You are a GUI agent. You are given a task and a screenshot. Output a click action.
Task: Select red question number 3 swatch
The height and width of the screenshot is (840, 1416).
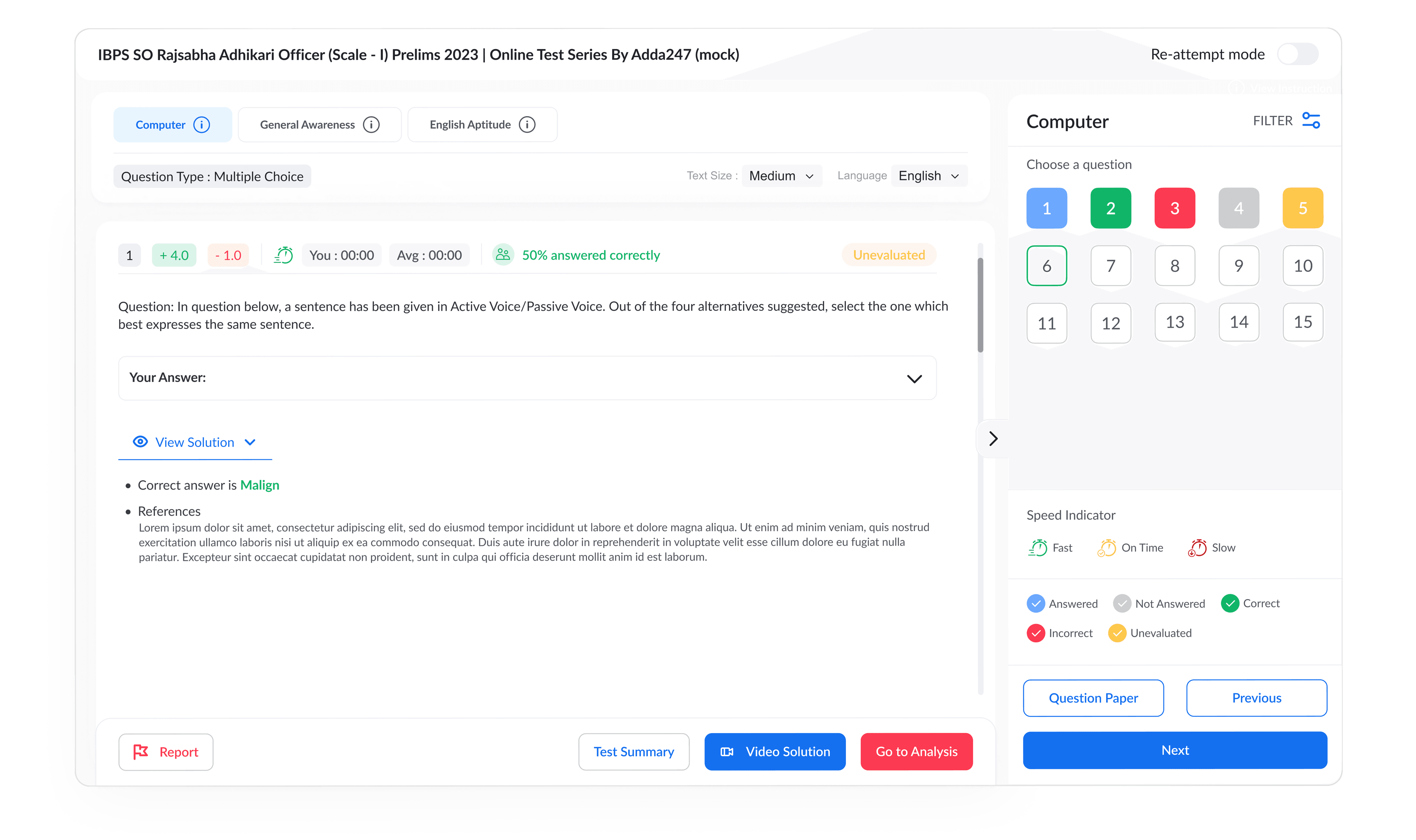tap(1174, 208)
